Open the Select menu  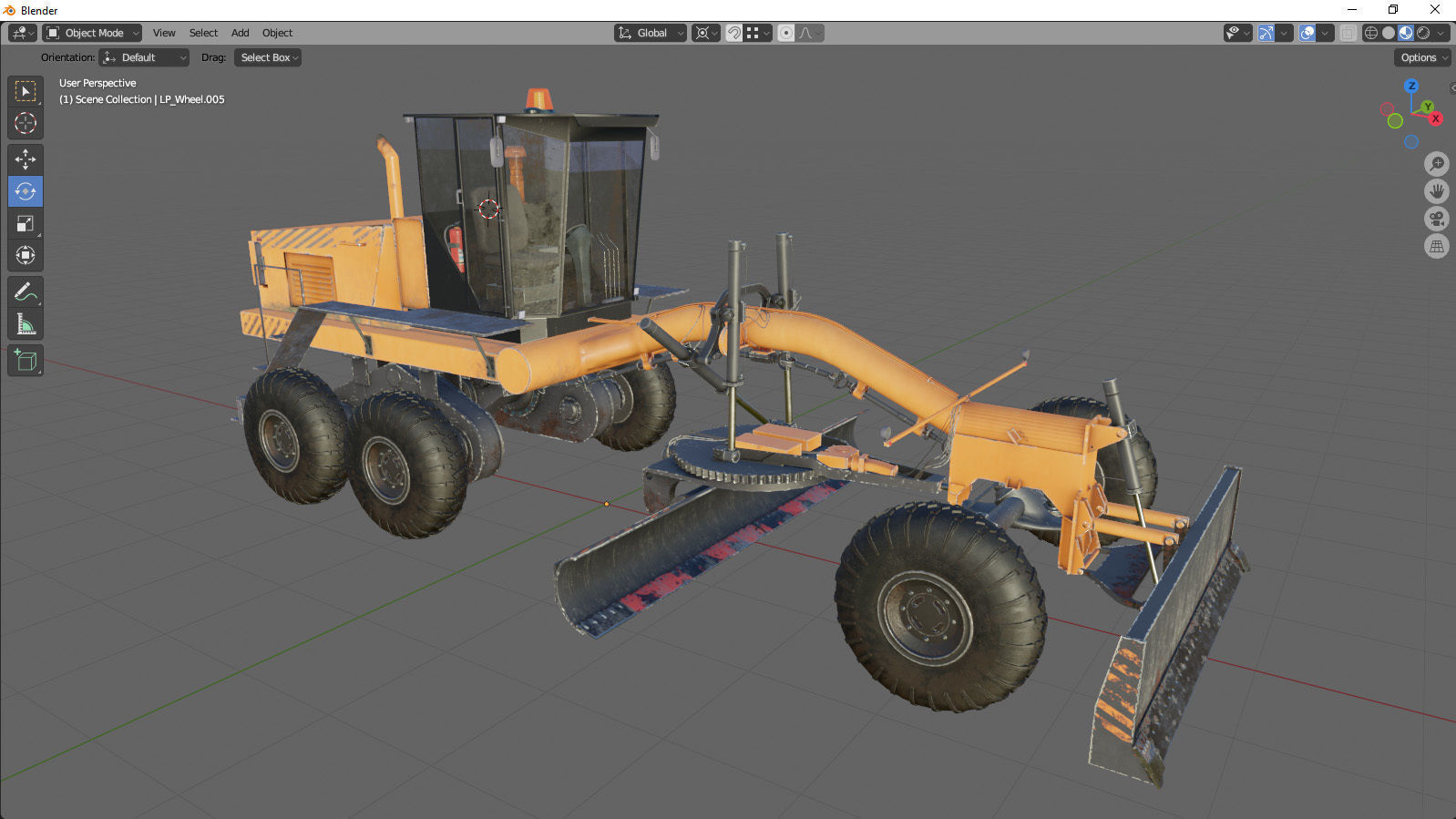coord(203,33)
